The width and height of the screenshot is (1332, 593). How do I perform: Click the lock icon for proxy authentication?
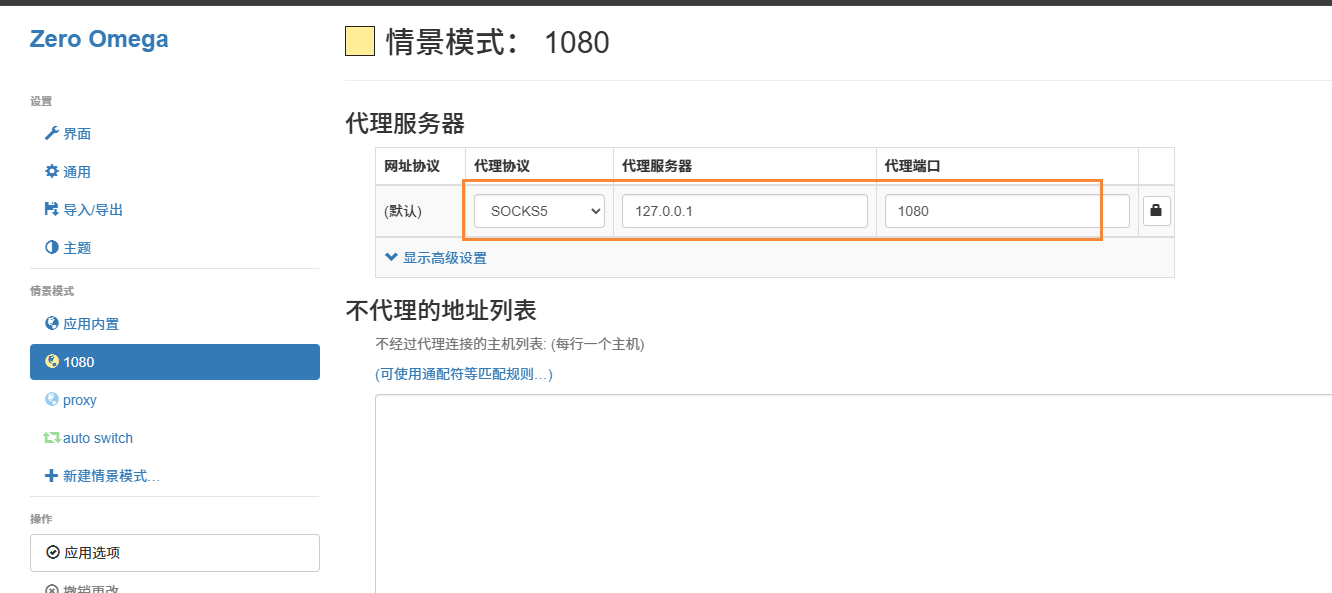coord(1156,211)
